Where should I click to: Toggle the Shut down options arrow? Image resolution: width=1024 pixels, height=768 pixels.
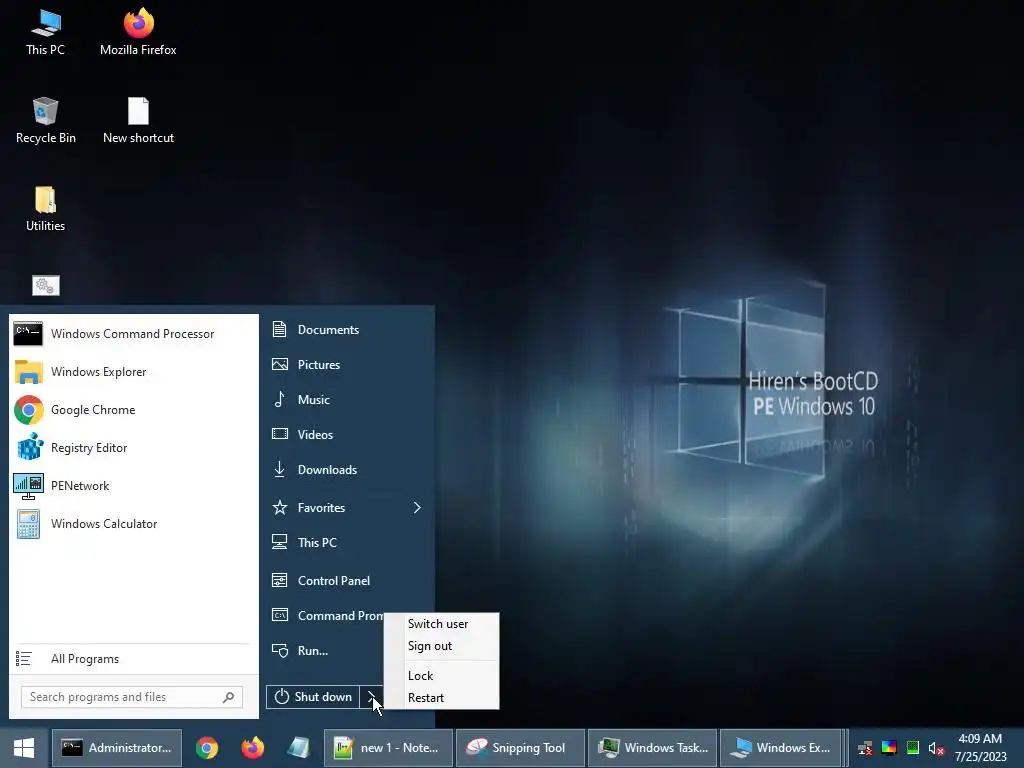[372, 697]
